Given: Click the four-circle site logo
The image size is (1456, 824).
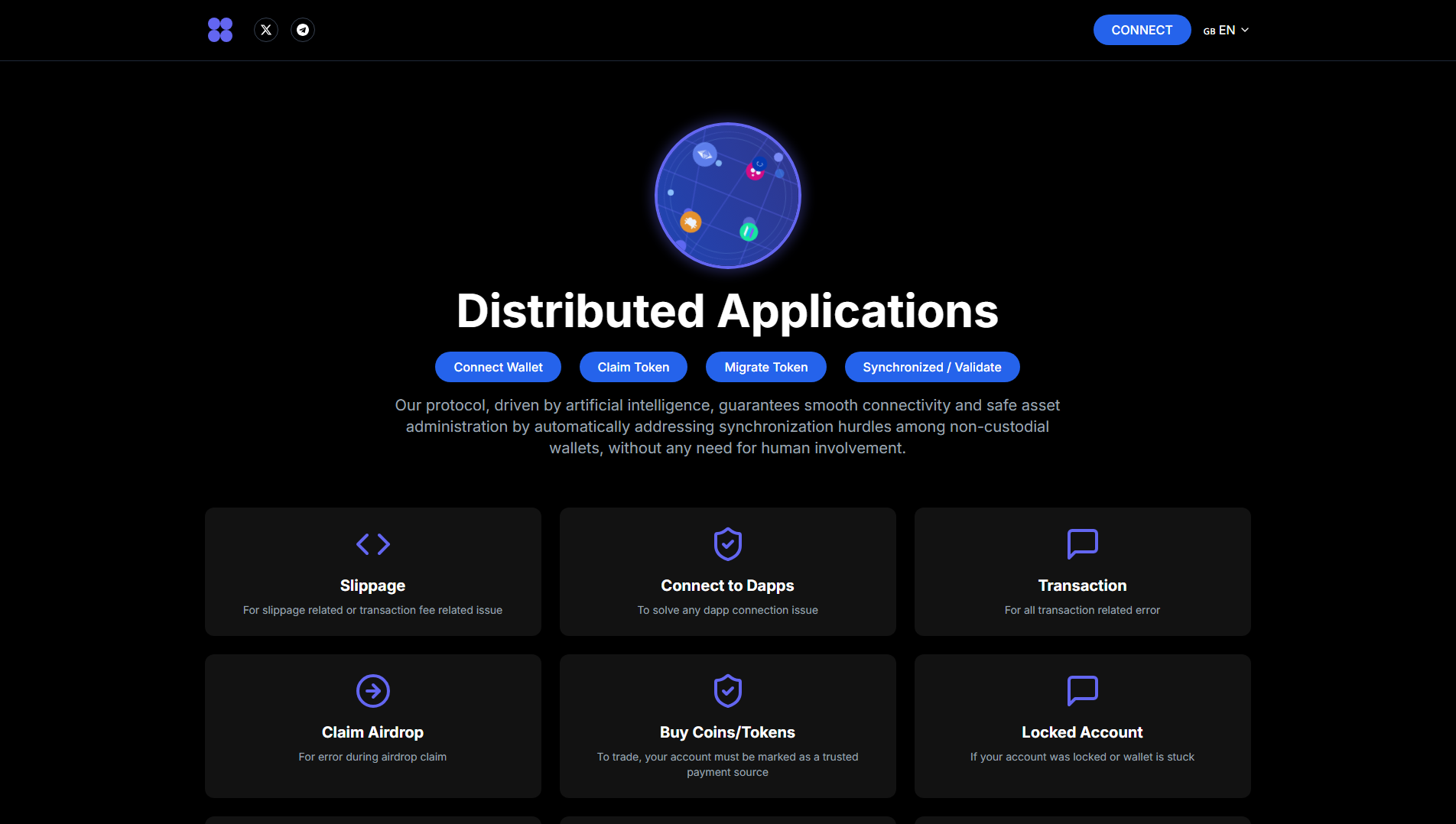Looking at the screenshot, I should click(220, 30).
